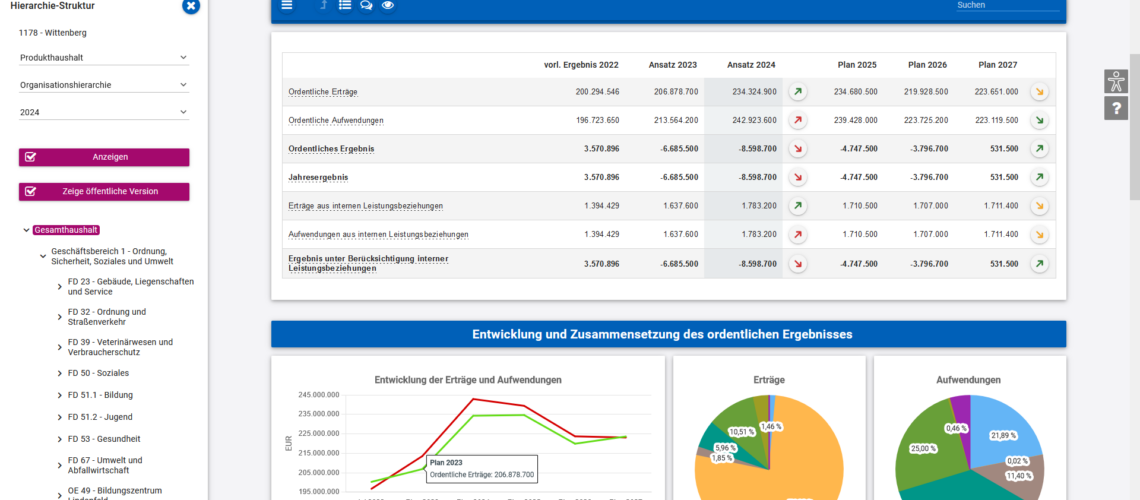Click orange end-of-row arrow for Erträge aus internen Leistungsbeziehungen
This screenshot has height=500, width=1140.
[x=1040, y=206]
